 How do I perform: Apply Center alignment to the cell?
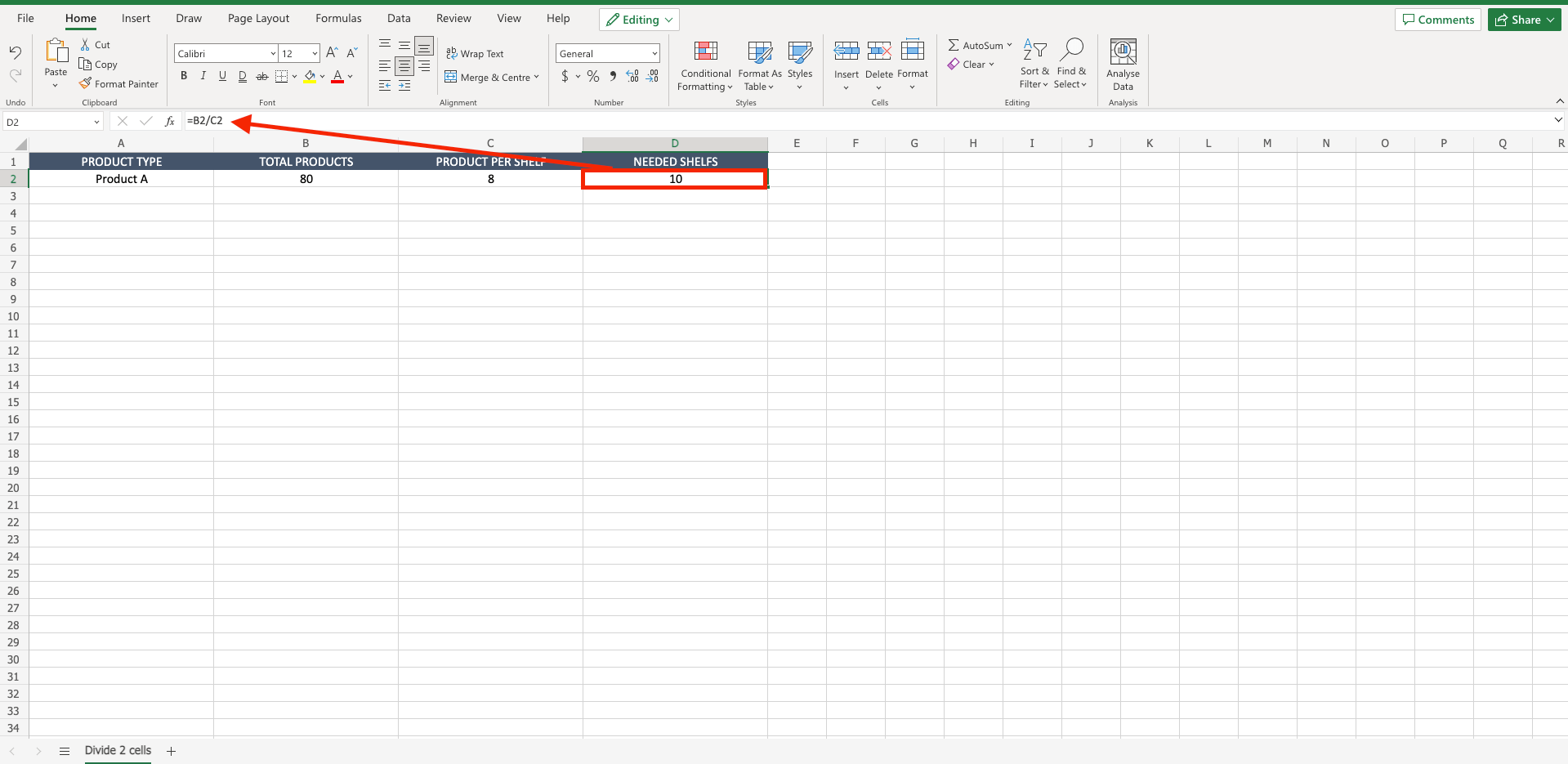404,68
